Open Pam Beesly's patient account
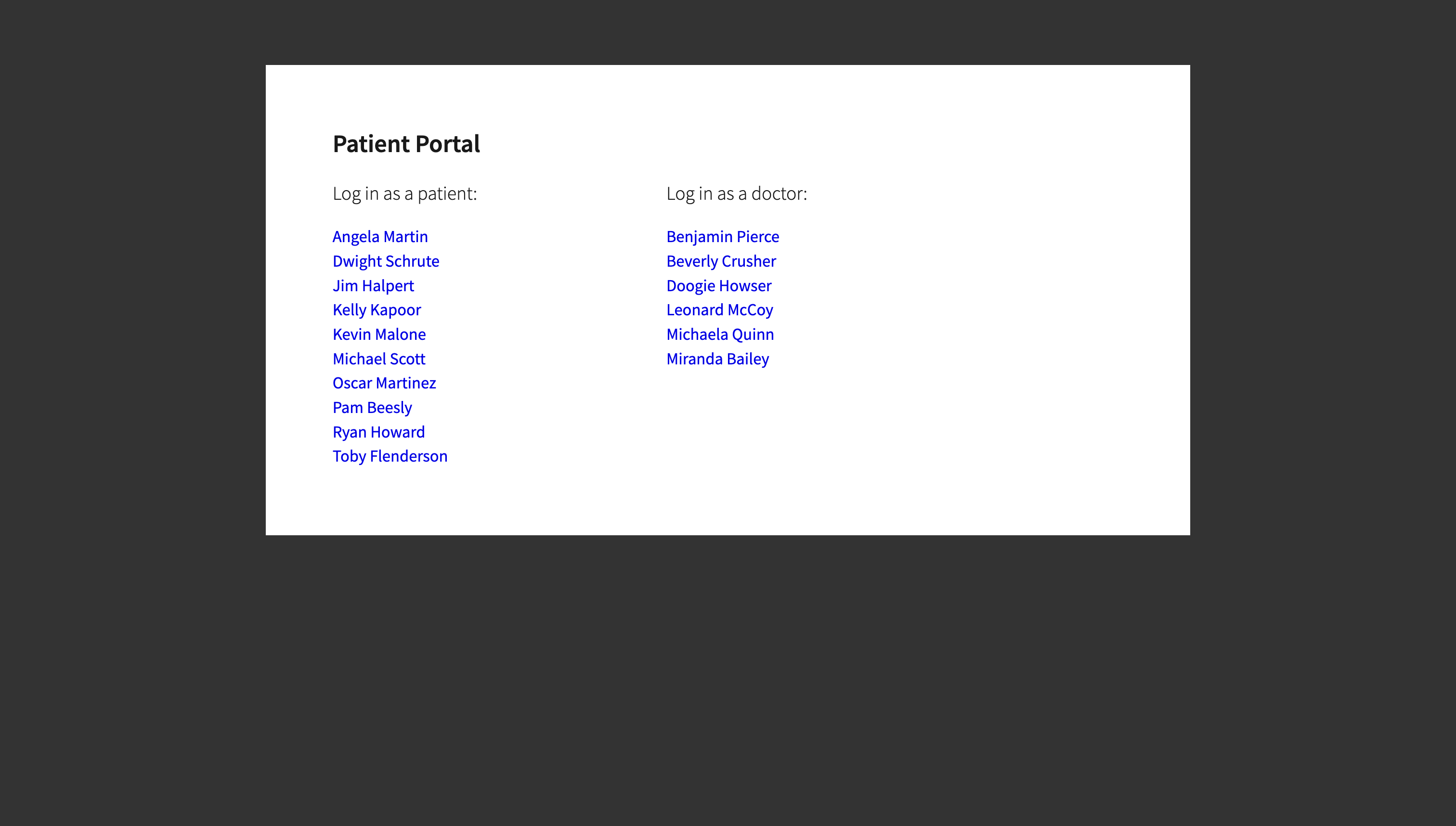 click(372, 407)
